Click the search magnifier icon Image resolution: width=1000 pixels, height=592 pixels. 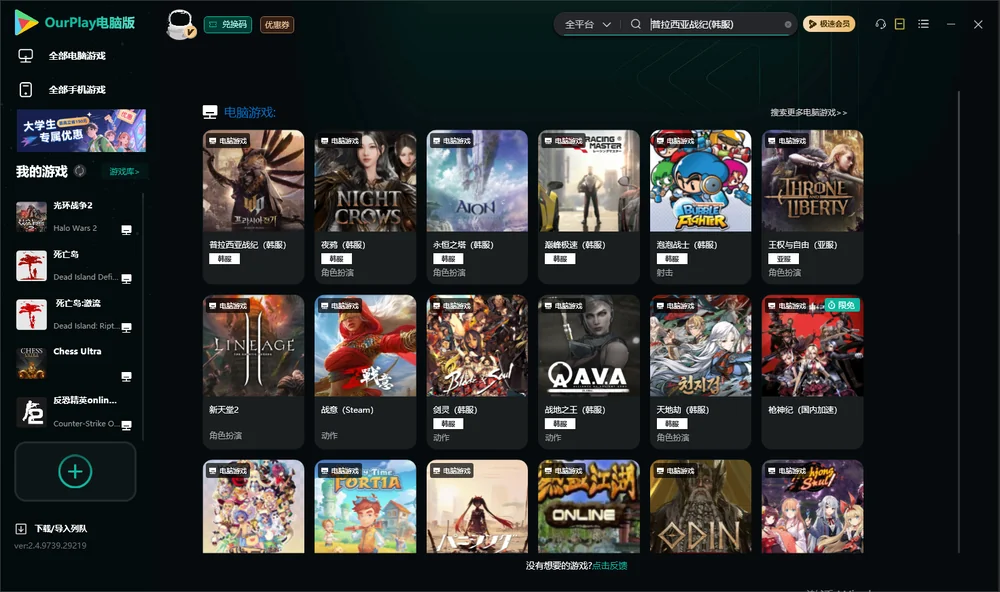point(636,24)
